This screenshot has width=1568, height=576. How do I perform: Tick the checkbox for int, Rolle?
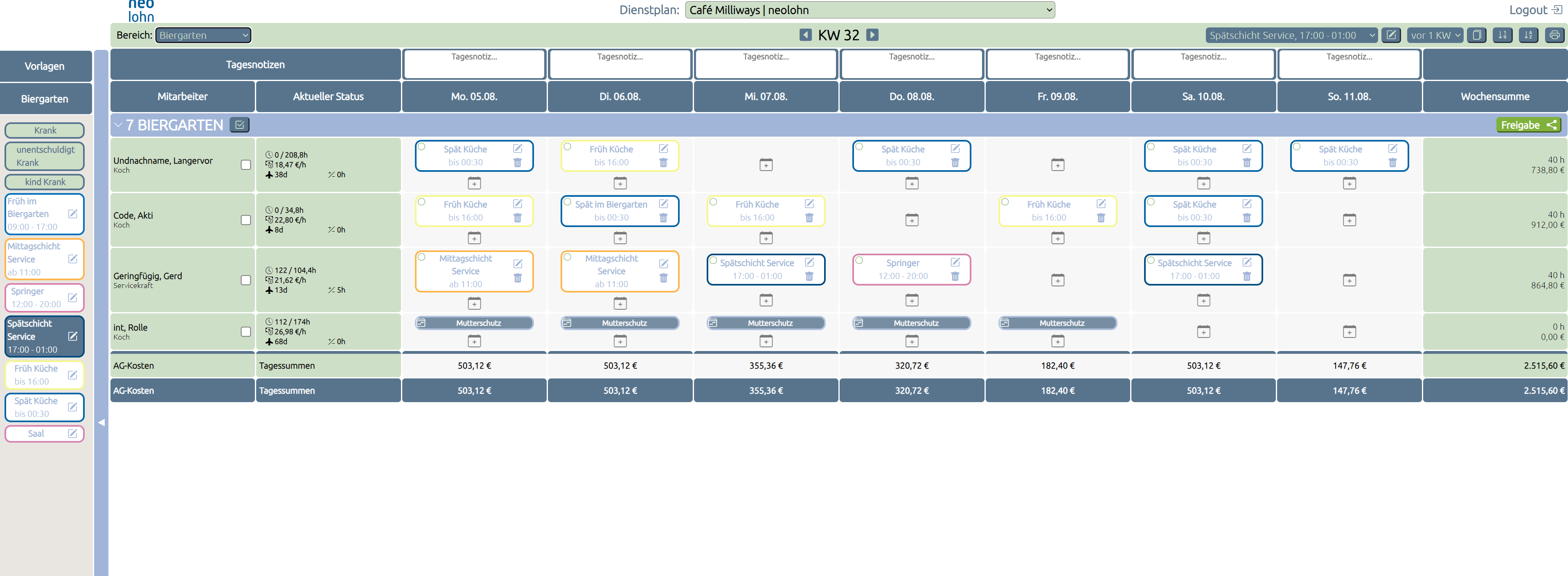pos(246,331)
